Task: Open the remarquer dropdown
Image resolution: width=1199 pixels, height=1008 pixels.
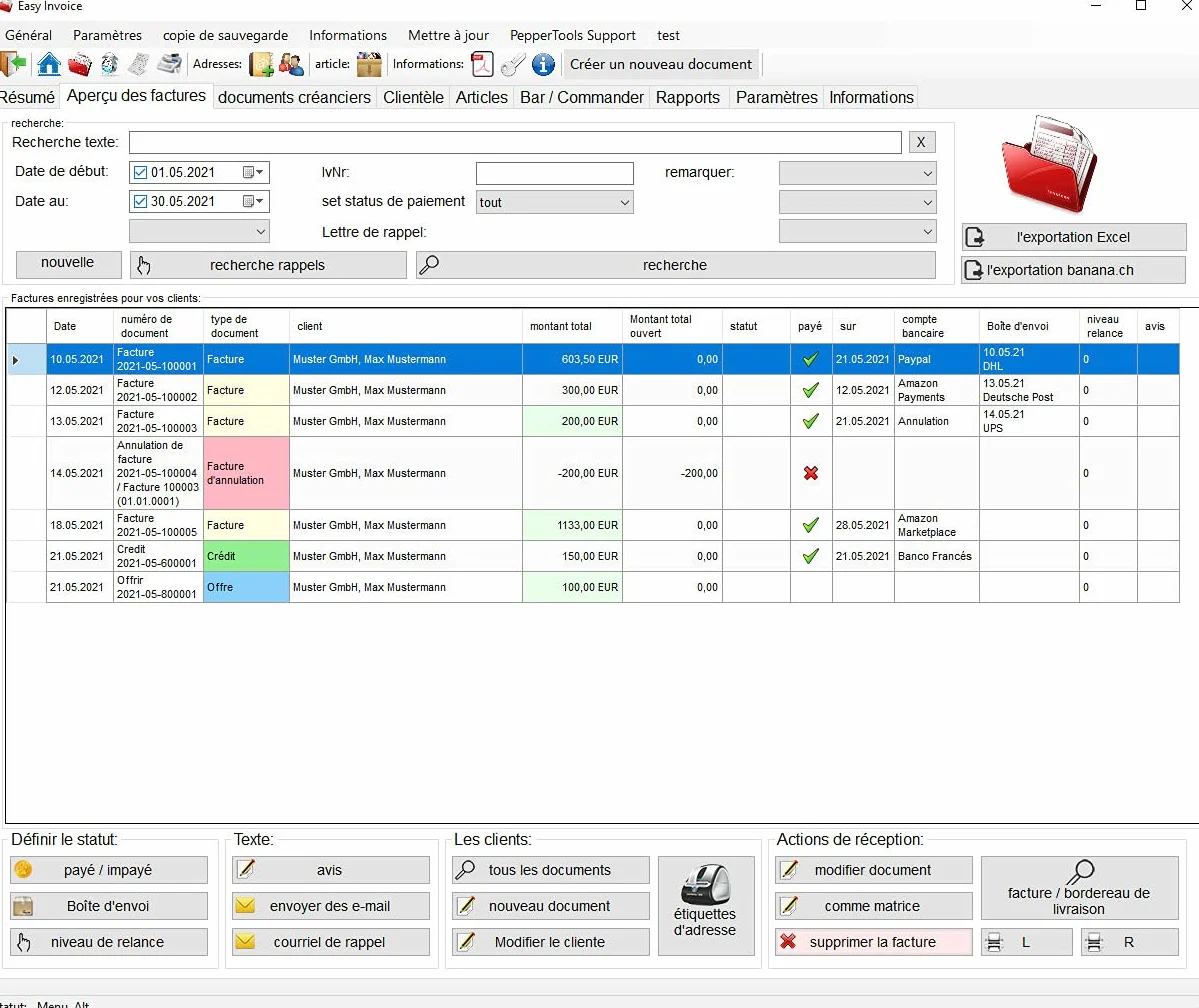Action: point(857,173)
